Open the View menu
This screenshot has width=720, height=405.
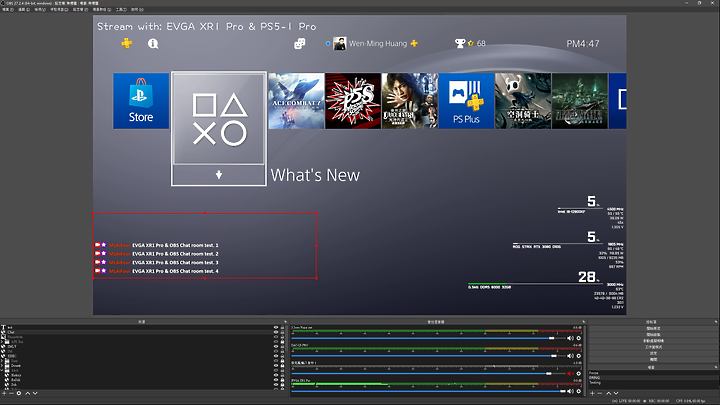pos(40,9)
